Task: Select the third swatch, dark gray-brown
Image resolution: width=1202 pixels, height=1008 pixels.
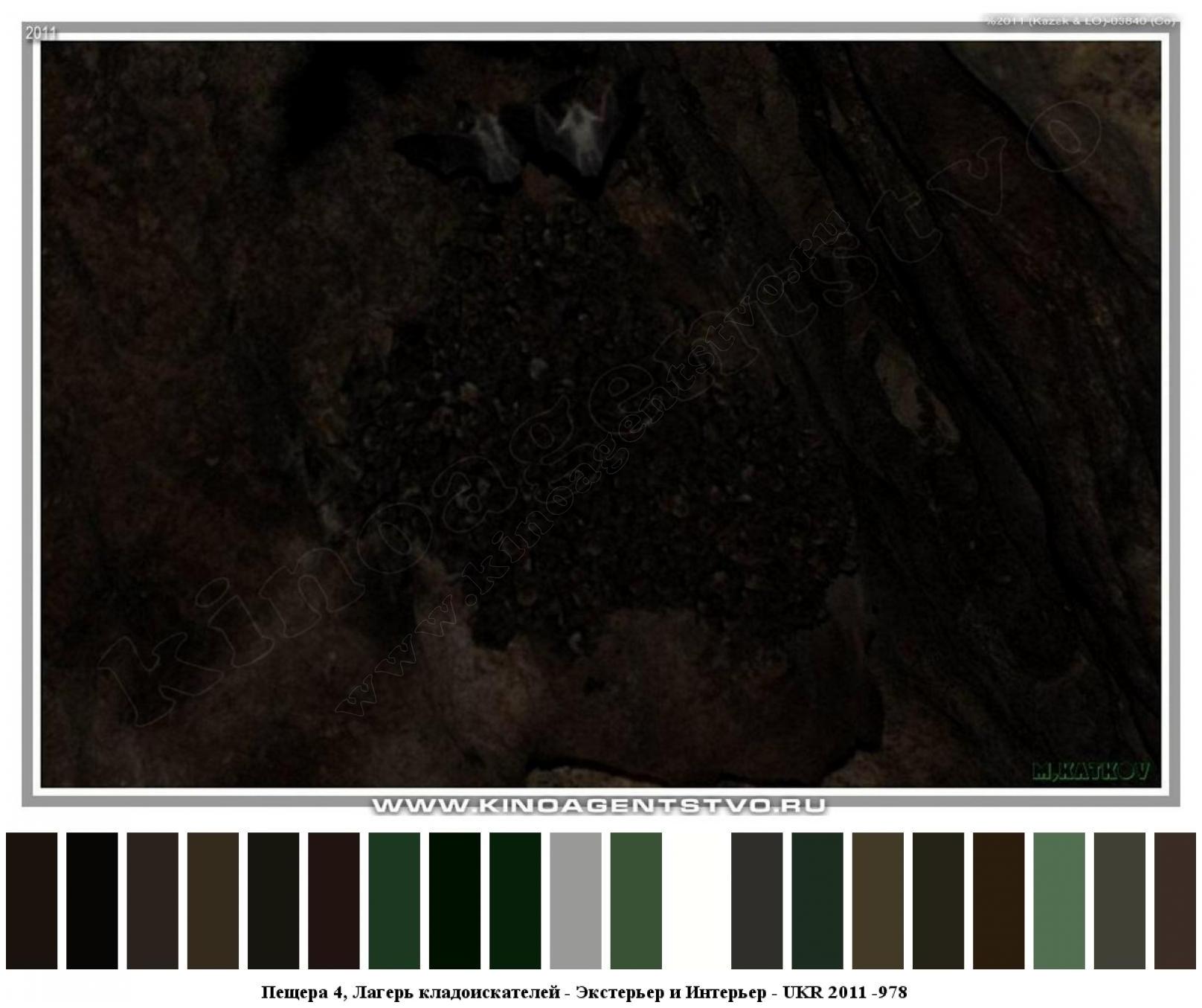Action: tap(152, 901)
